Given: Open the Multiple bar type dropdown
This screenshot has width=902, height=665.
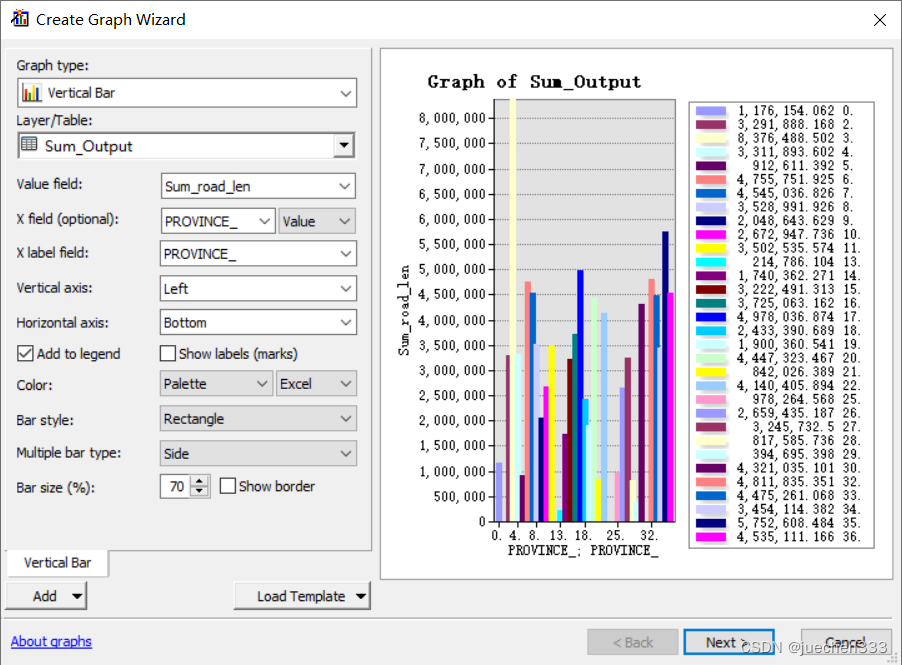Looking at the screenshot, I should click(x=258, y=453).
